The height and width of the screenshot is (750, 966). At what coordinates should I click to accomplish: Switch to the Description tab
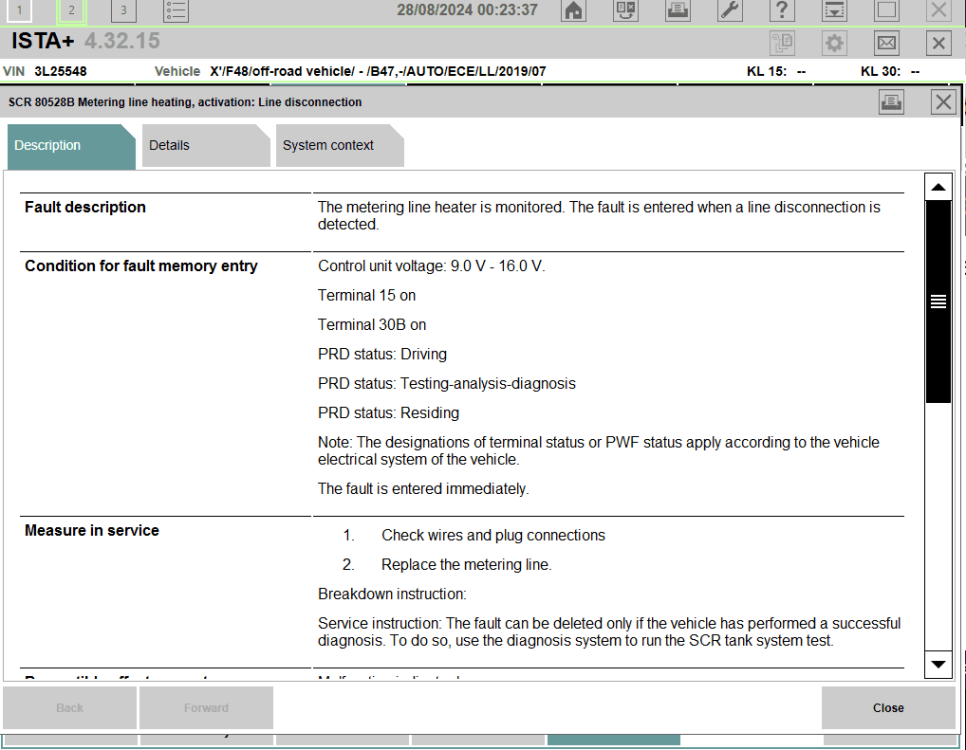[71, 146]
